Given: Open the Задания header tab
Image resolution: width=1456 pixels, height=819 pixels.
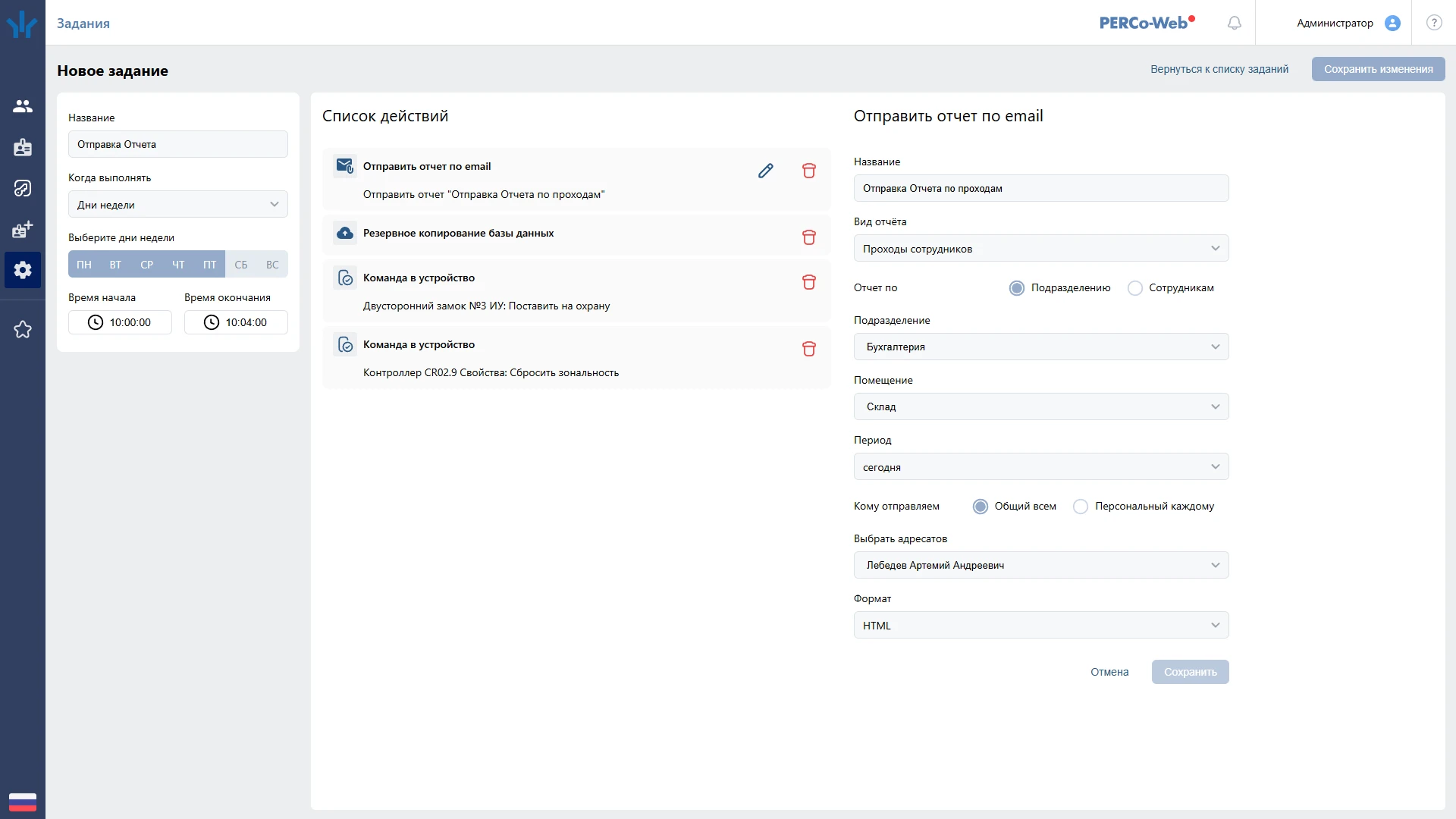Looking at the screenshot, I should pos(83,24).
